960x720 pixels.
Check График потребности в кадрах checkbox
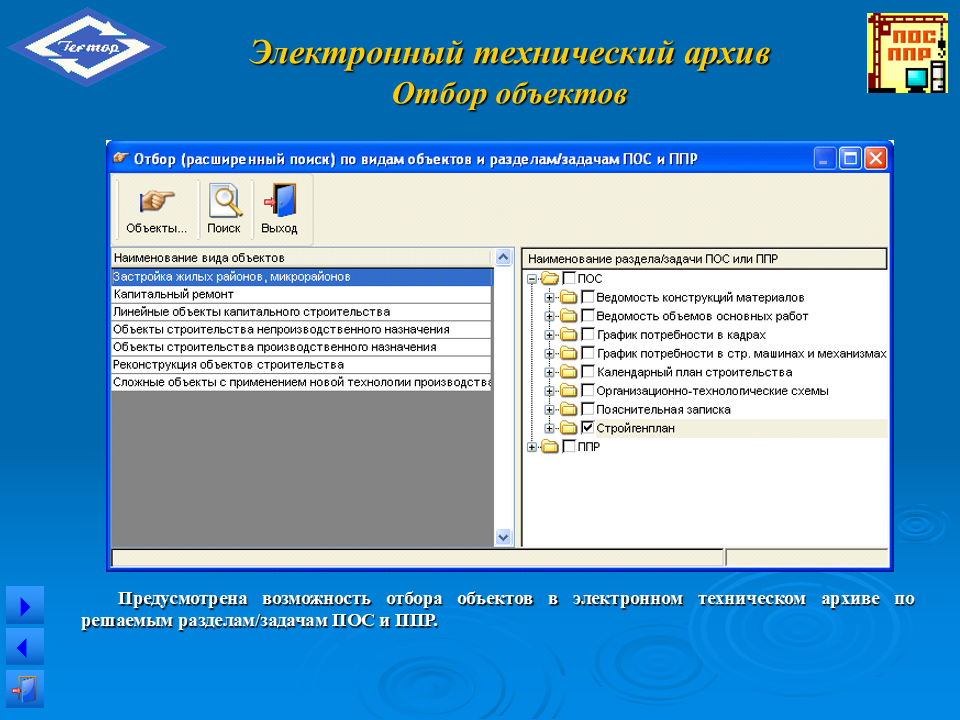click(x=588, y=334)
